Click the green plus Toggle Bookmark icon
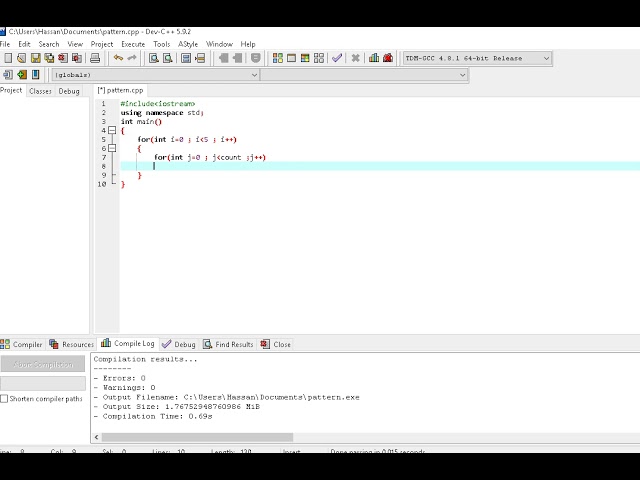Screen dimensions: 640x480 click(22, 75)
